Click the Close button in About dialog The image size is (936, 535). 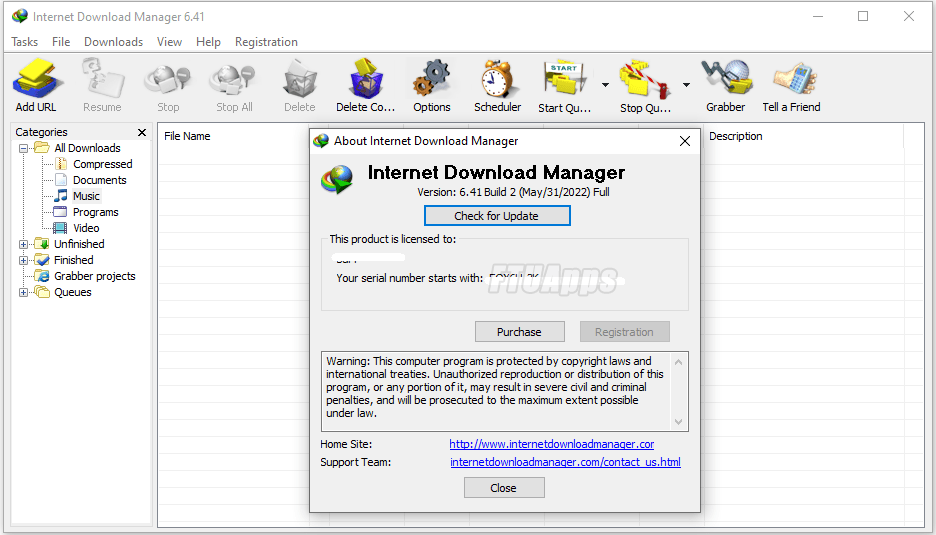point(504,488)
